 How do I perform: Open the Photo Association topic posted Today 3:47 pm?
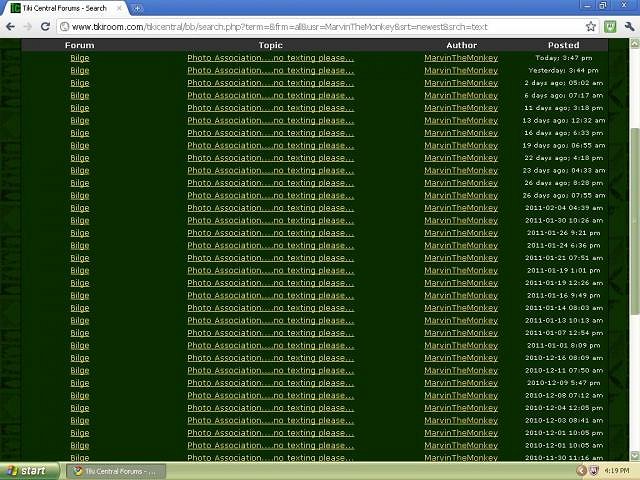pyautogui.click(x=270, y=58)
